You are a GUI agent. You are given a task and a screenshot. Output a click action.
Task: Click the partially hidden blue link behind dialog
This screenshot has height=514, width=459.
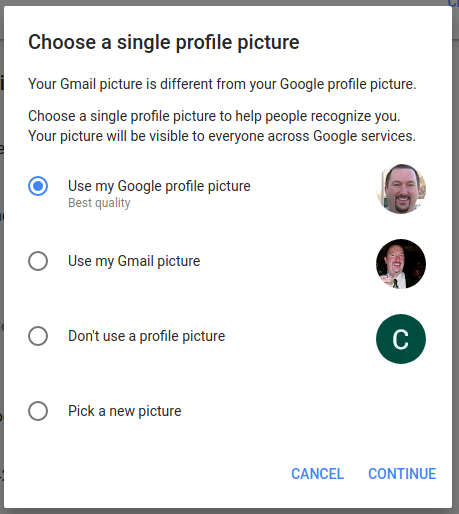(x=453, y=3)
